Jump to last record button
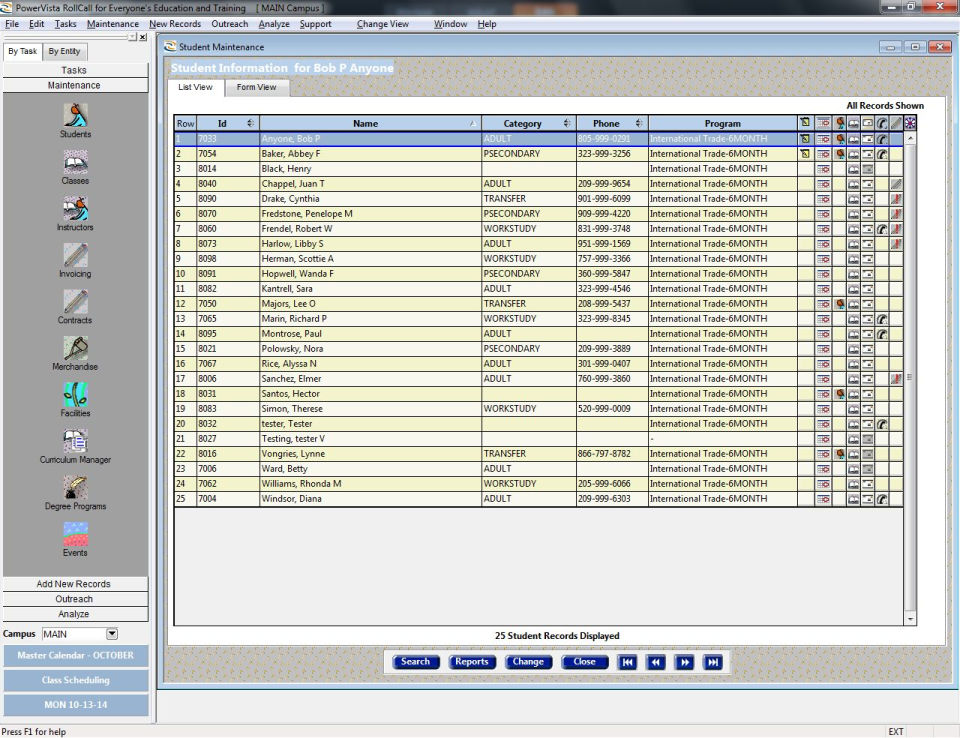Screen dimensions: 960x738 pos(713,662)
